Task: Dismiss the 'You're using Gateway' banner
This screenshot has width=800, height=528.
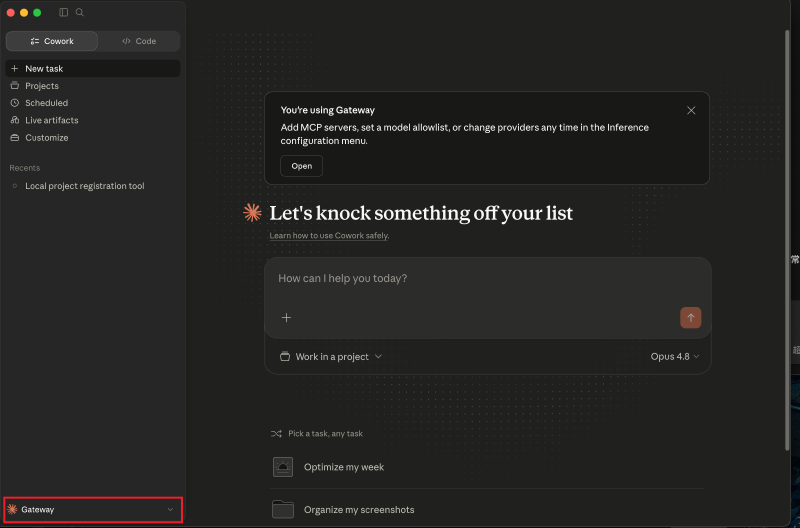Action: (691, 110)
